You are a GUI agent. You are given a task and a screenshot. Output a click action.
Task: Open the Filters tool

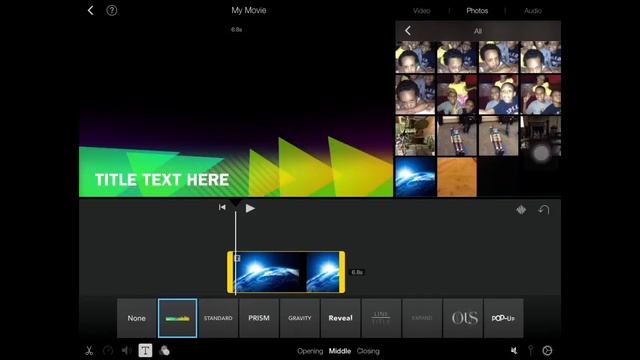164,351
